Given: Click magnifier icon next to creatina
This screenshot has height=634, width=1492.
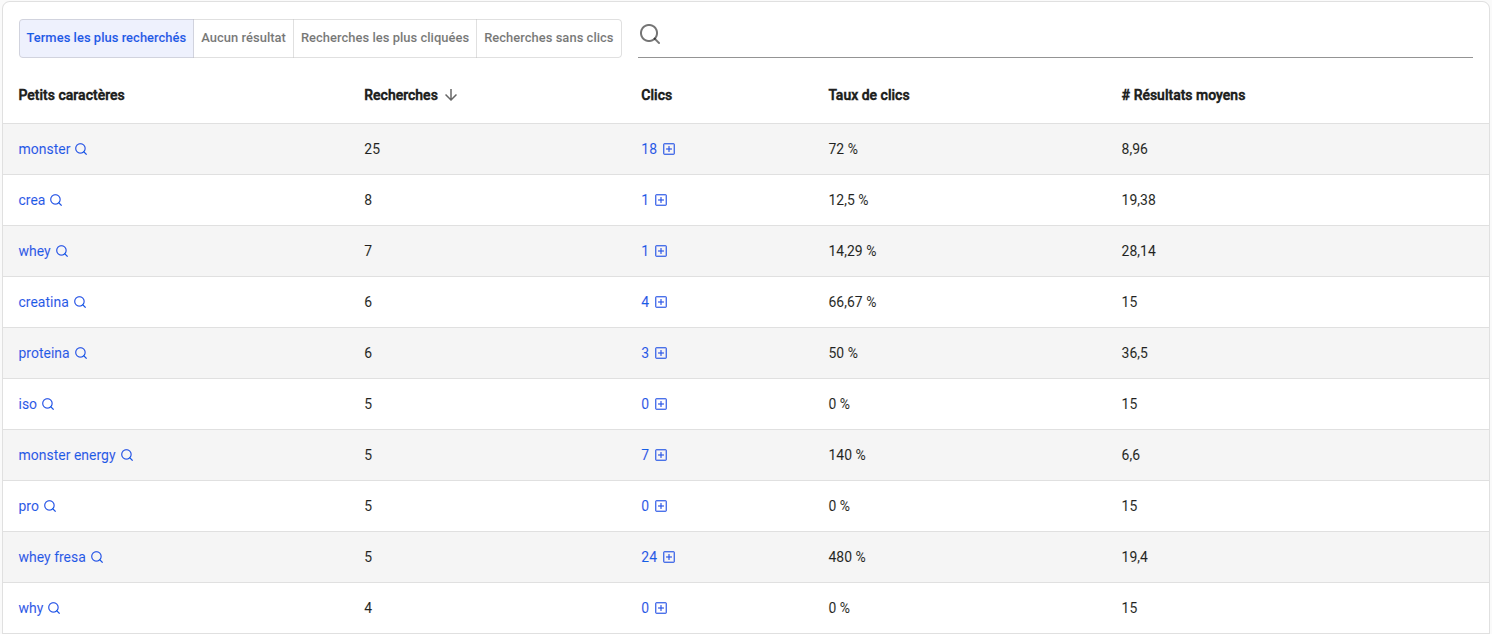Looking at the screenshot, I should tap(80, 302).
